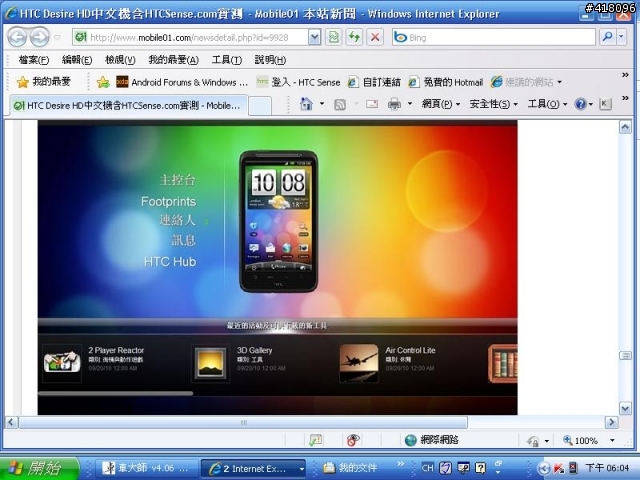Image resolution: width=640 pixels, height=480 pixels.
Task: Click the privacy report eye icon
Action: (353, 440)
